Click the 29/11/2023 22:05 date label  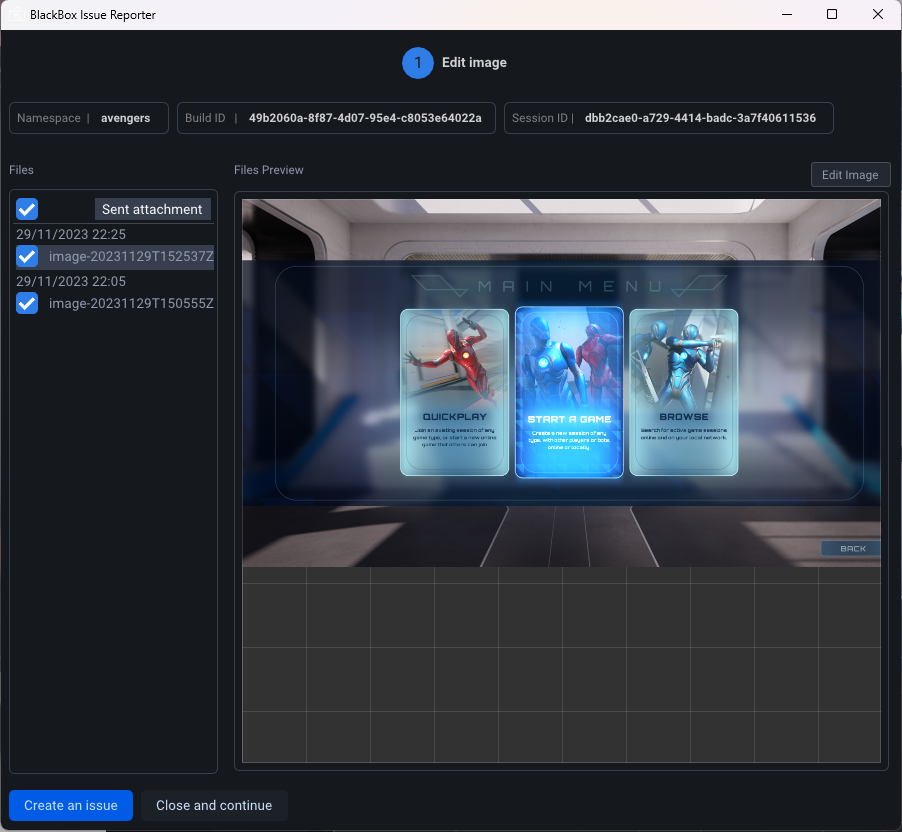point(71,281)
